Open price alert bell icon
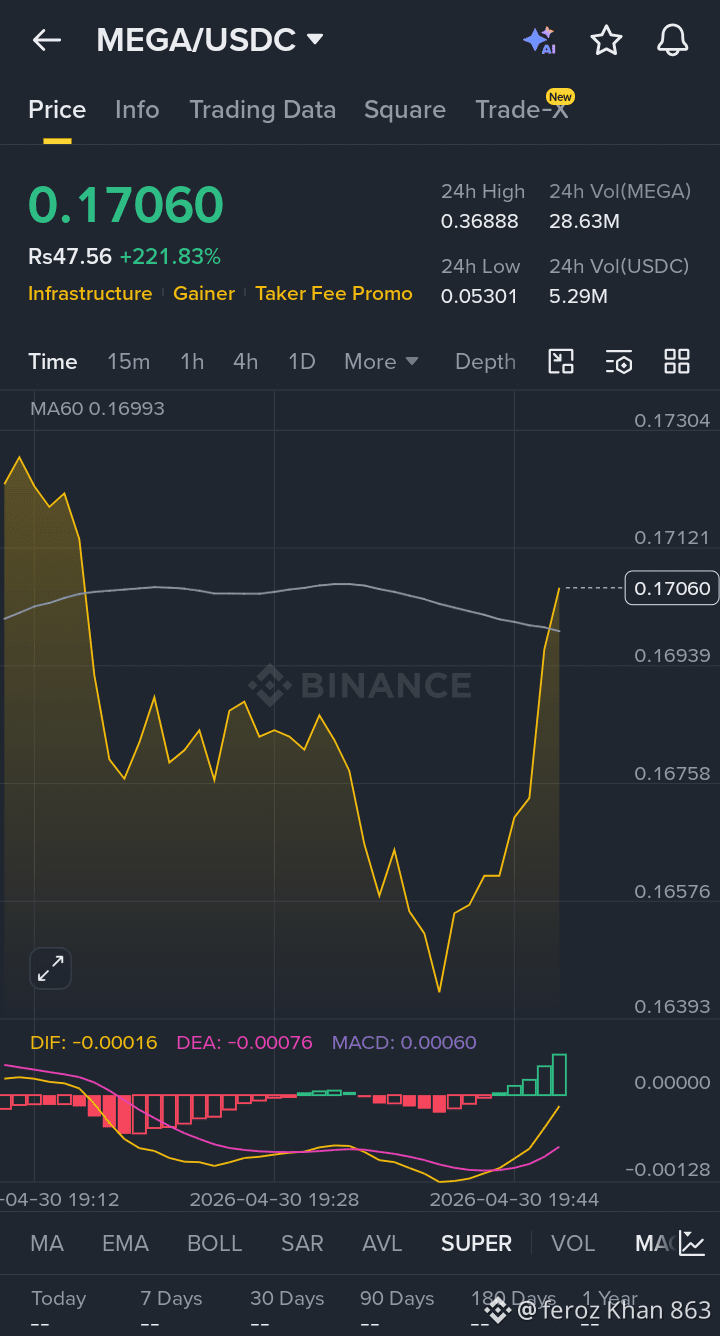720x1336 pixels. click(x=672, y=40)
